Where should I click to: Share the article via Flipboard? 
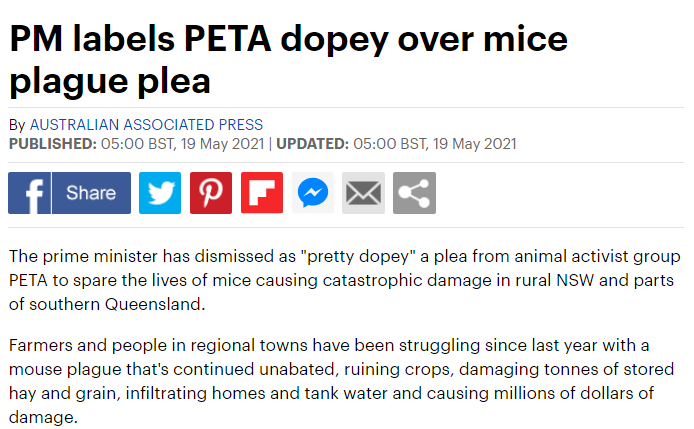tap(262, 193)
